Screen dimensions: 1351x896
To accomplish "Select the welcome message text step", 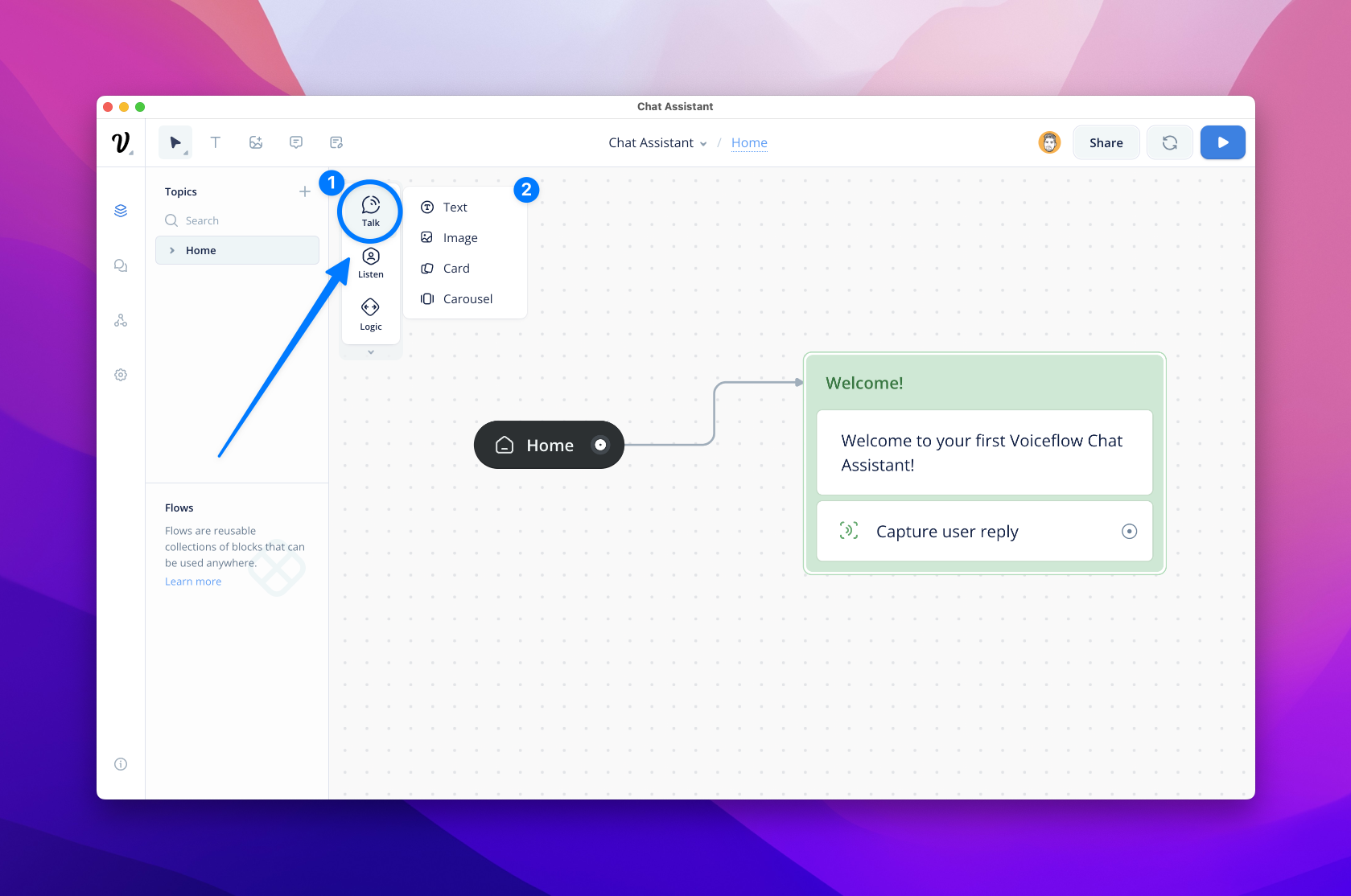I will (x=985, y=453).
